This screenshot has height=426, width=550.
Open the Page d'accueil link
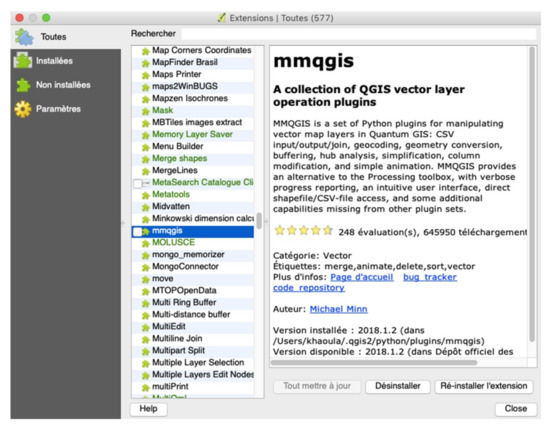[362, 277]
